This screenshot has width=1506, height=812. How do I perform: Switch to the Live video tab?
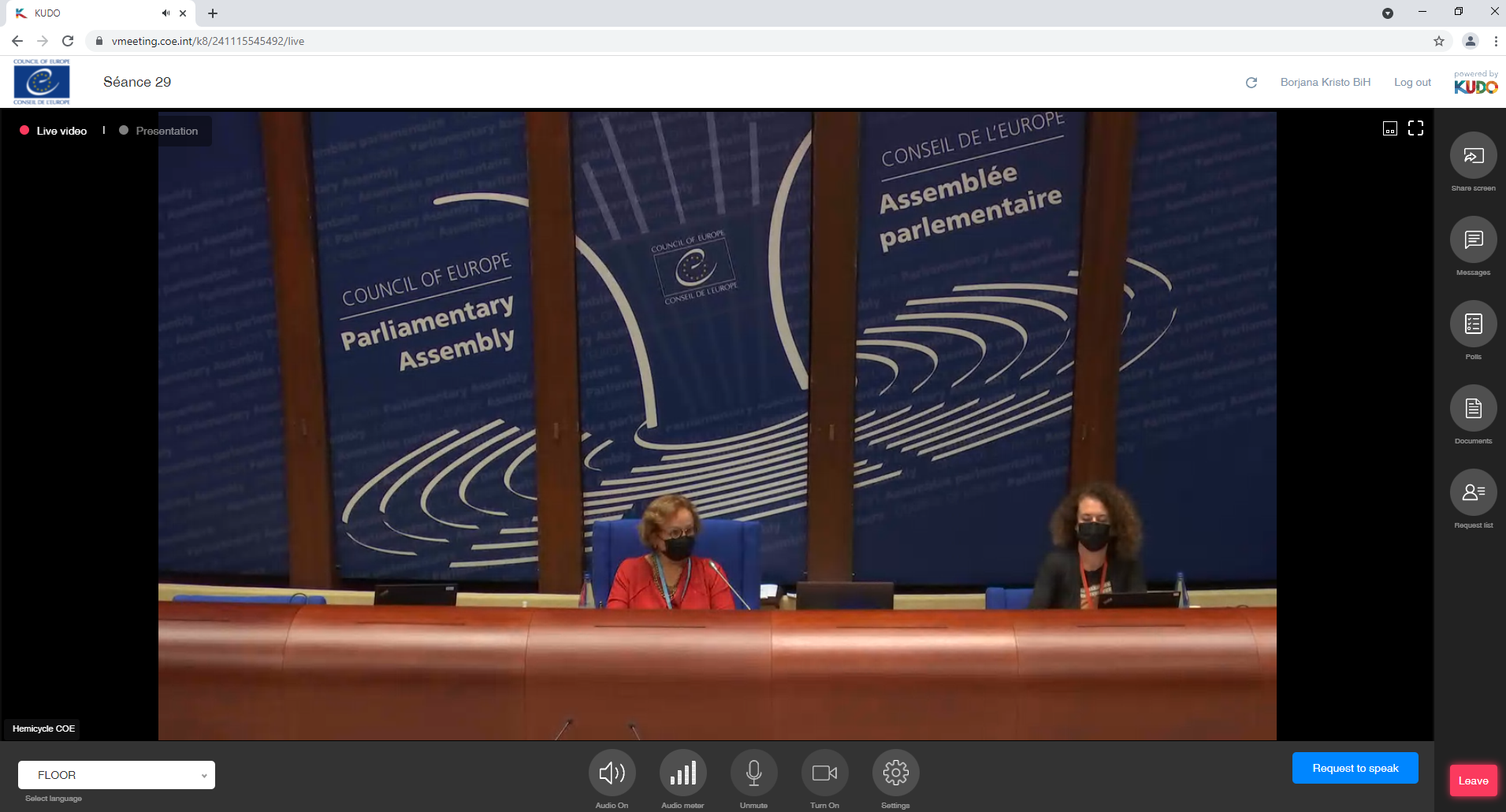(61, 131)
